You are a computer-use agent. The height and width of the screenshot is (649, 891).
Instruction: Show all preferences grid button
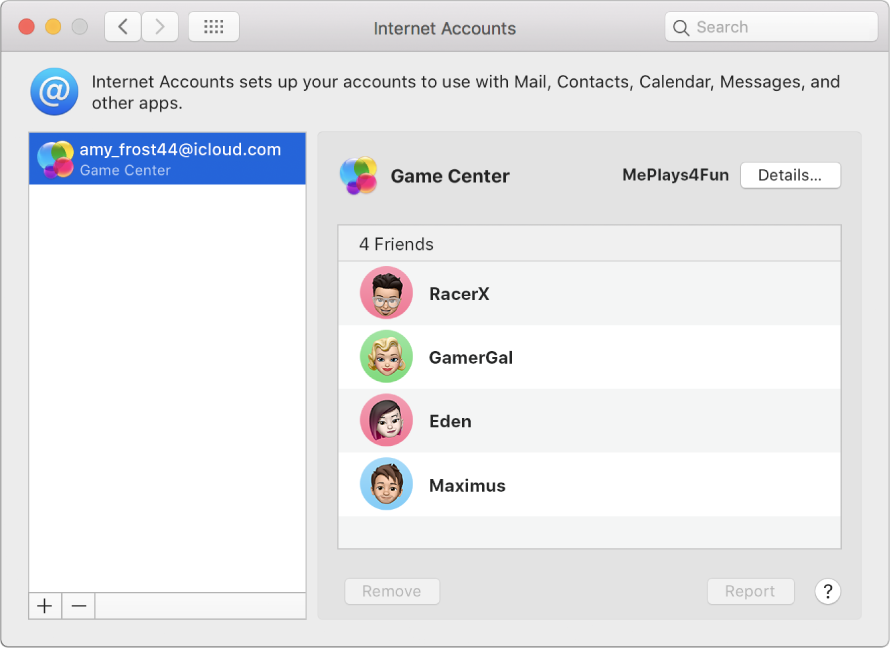pyautogui.click(x=214, y=27)
